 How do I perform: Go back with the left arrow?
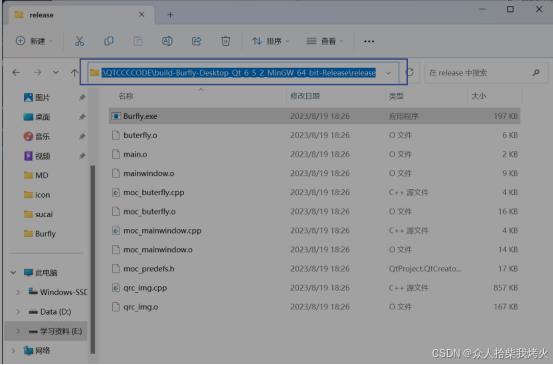click(x=16, y=73)
